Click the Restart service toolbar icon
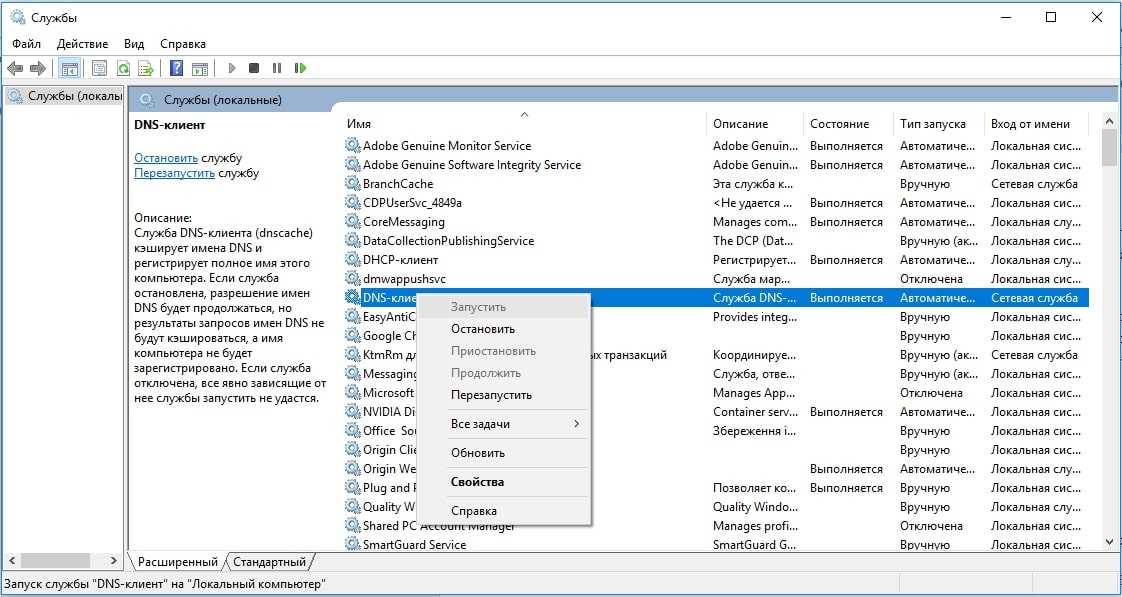 point(300,68)
